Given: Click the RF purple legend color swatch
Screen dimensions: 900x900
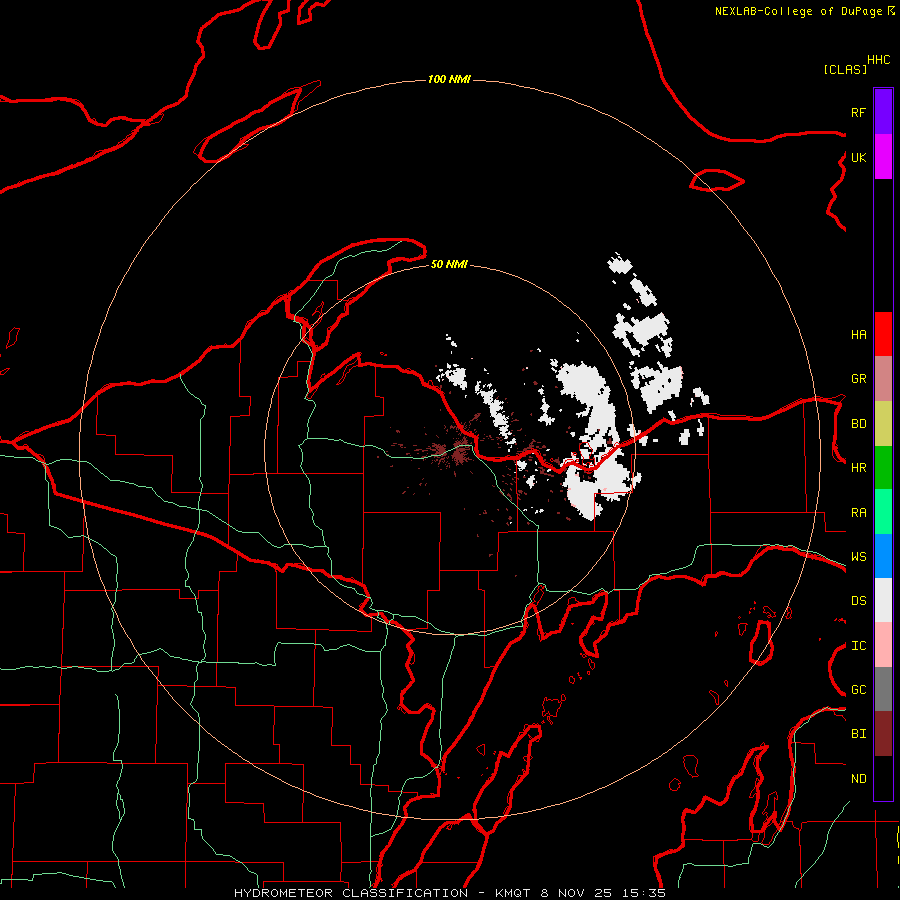Looking at the screenshot, I should point(883,112).
